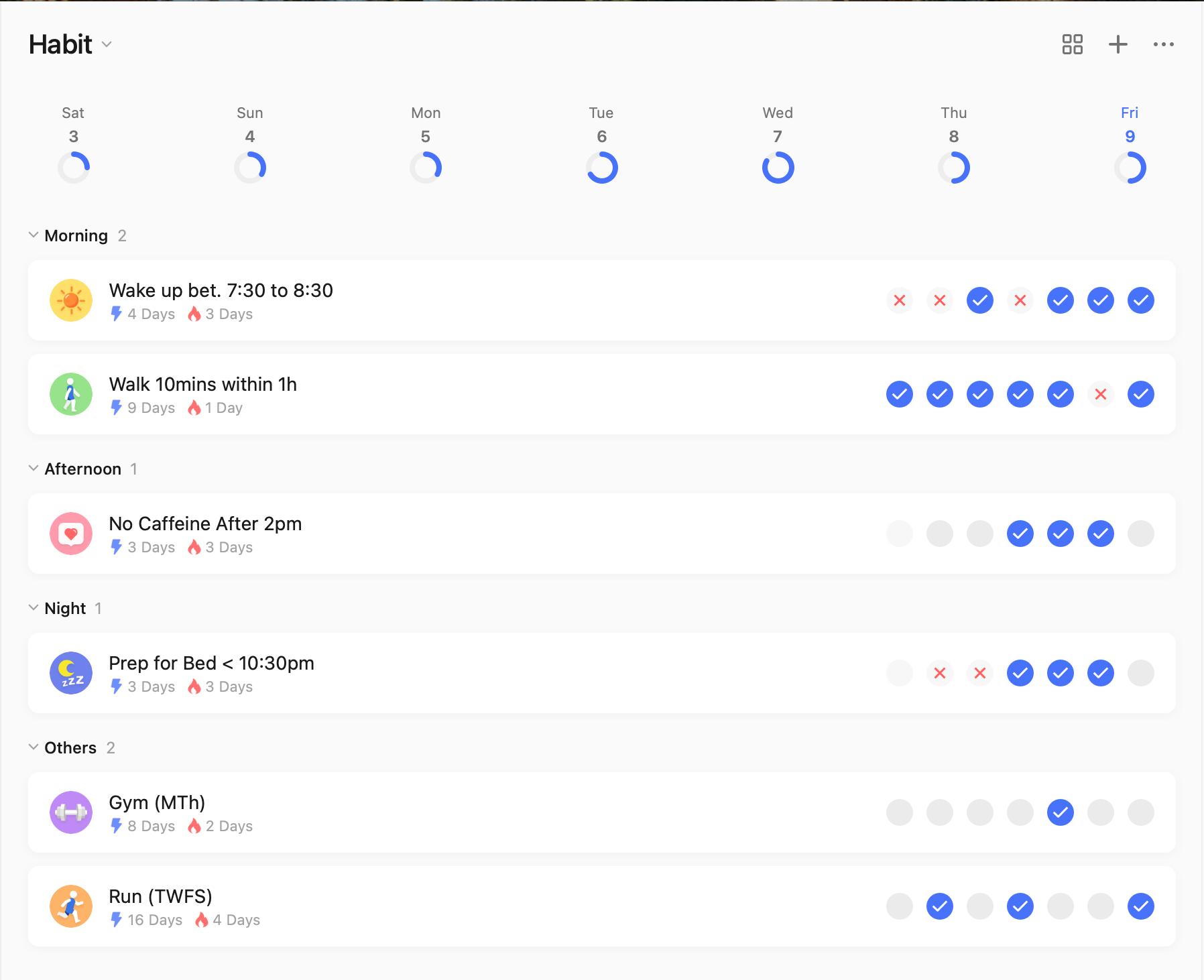Toggle Thursday's missed Walk 10mins check
The image size is (1204, 980).
coord(1100,394)
